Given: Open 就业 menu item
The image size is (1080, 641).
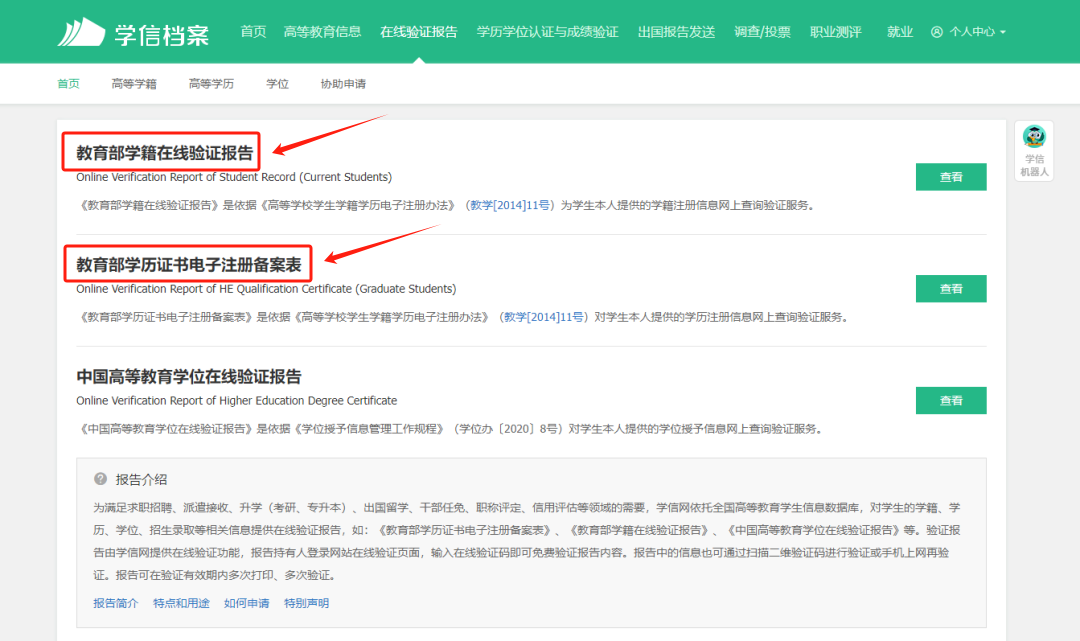Looking at the screenshot, I should coord(900,32).
